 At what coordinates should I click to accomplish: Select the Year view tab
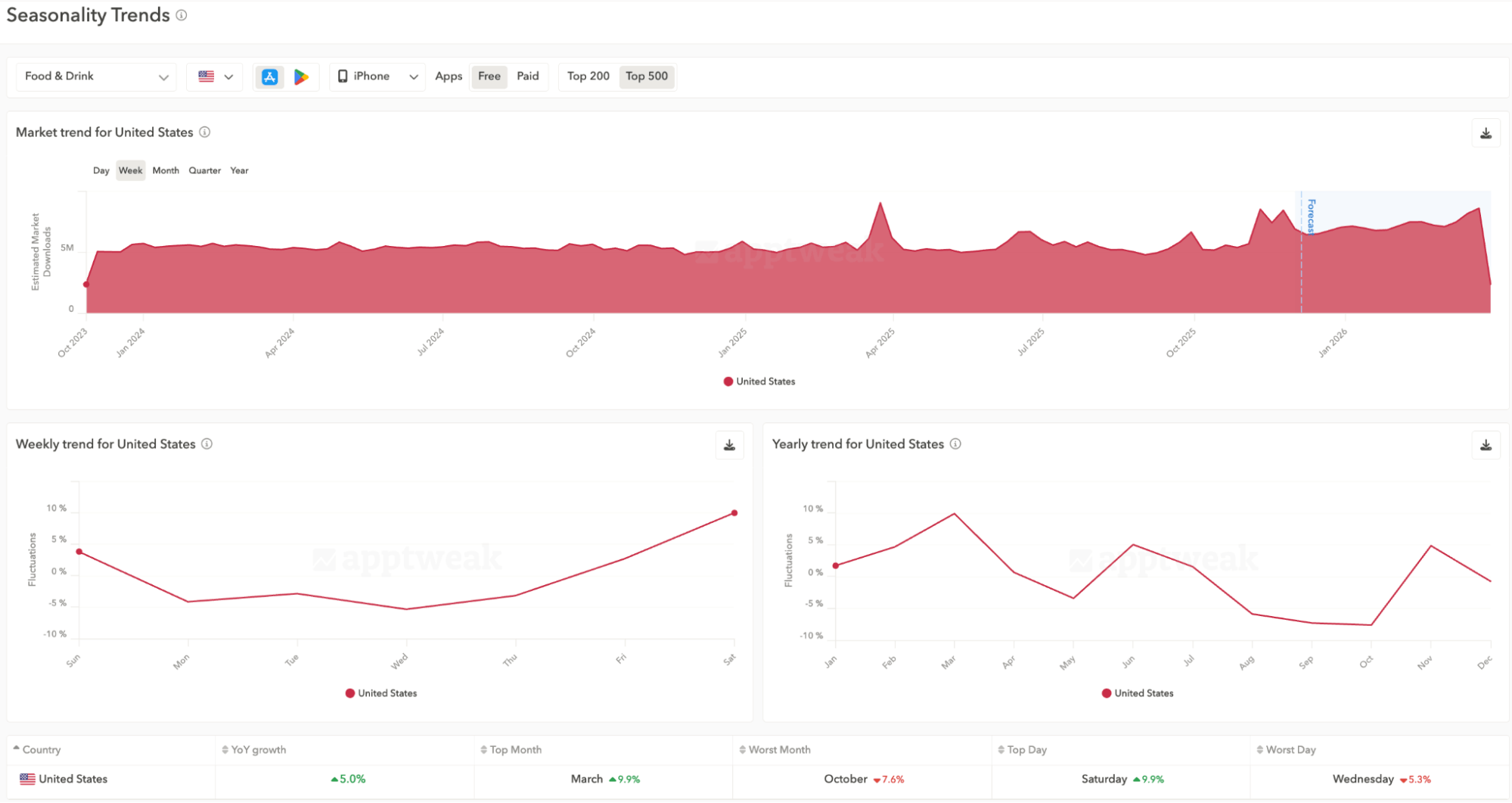239,170
